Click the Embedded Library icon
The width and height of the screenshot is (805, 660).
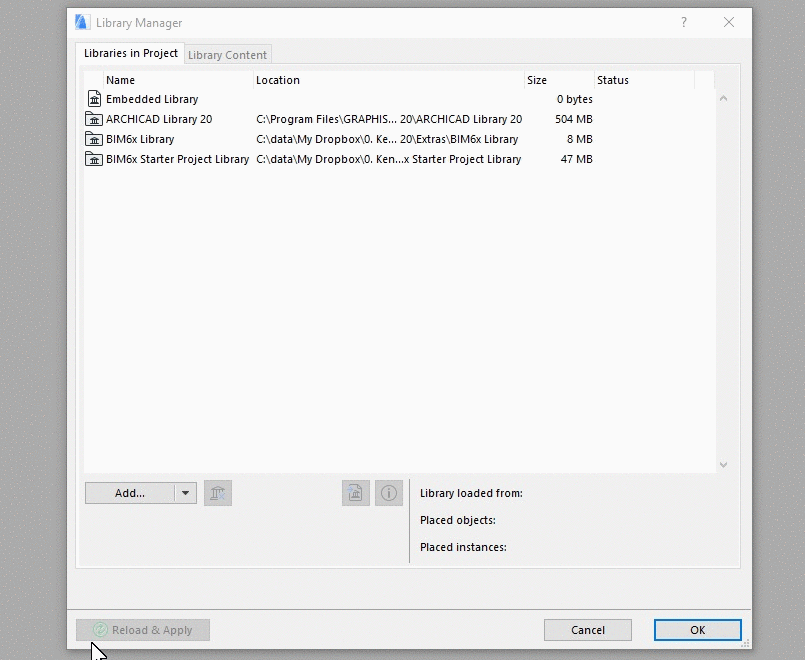coord(94,99)
